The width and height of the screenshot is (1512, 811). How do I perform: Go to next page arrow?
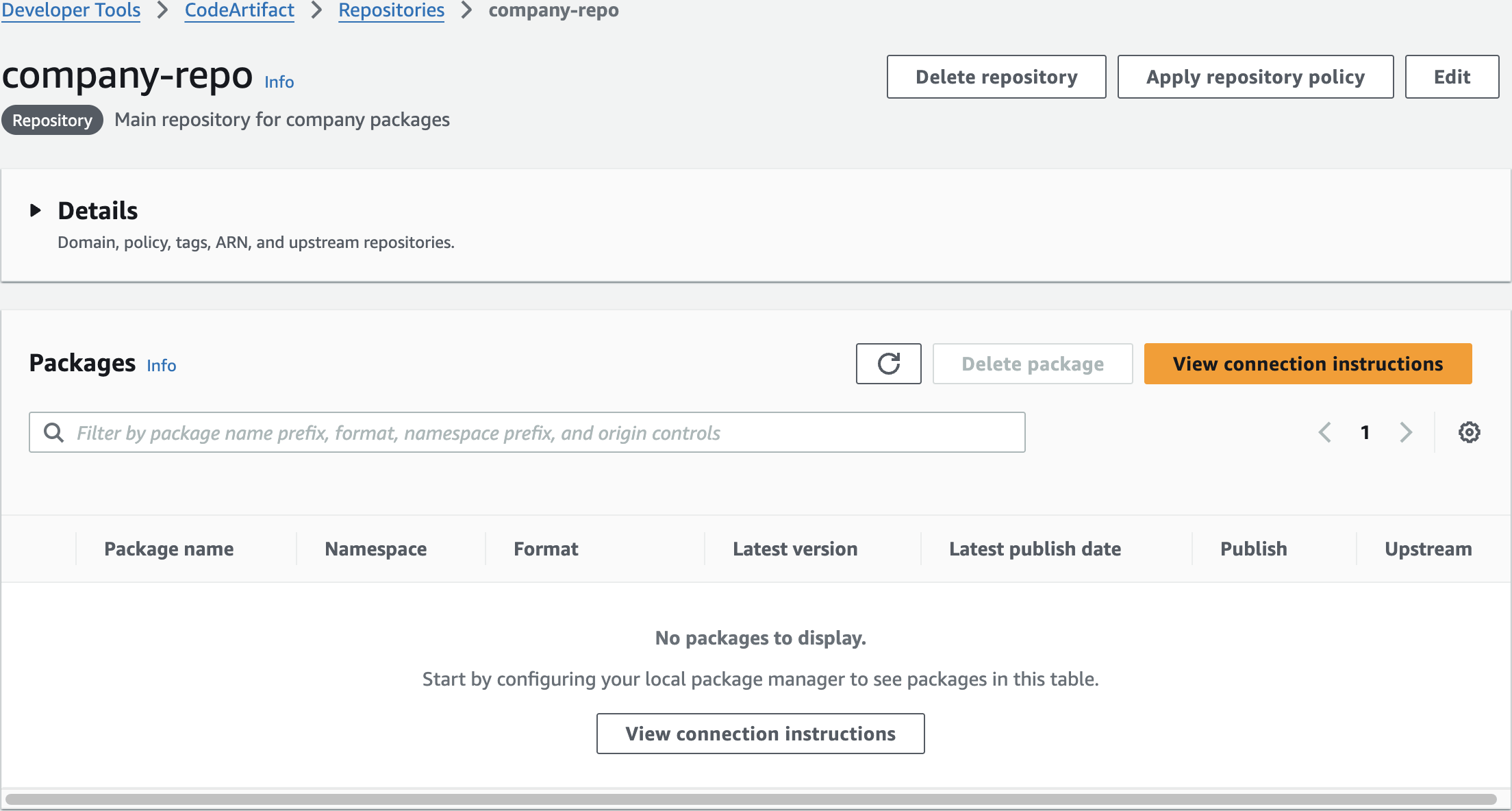pyautogui.click(x=1406, y=432)
